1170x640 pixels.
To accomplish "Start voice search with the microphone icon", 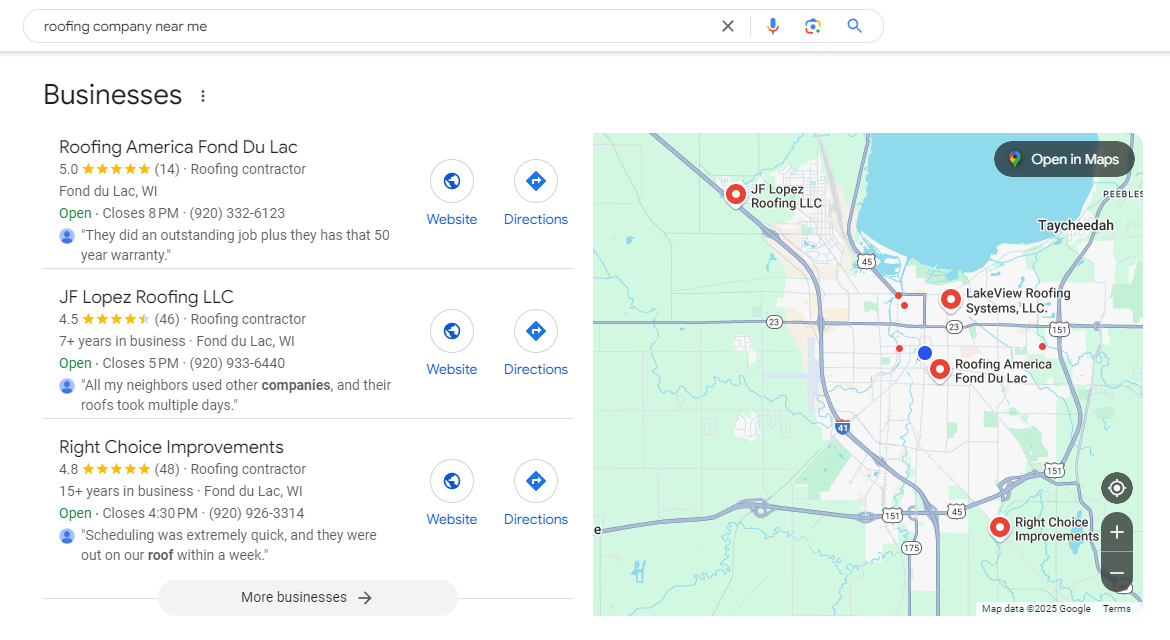I will click(x=772, y=26).
